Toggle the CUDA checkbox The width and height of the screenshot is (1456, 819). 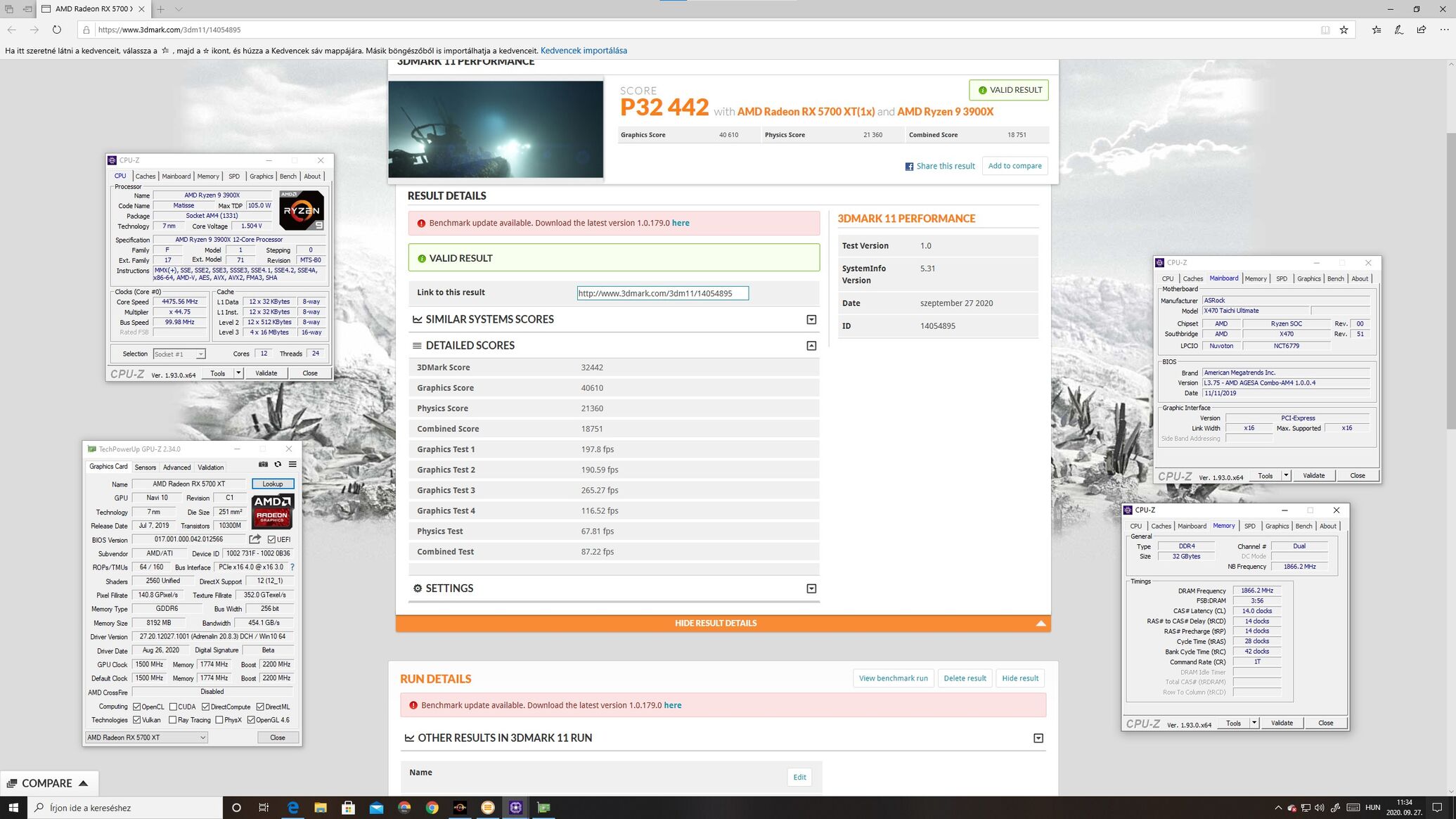173,707
